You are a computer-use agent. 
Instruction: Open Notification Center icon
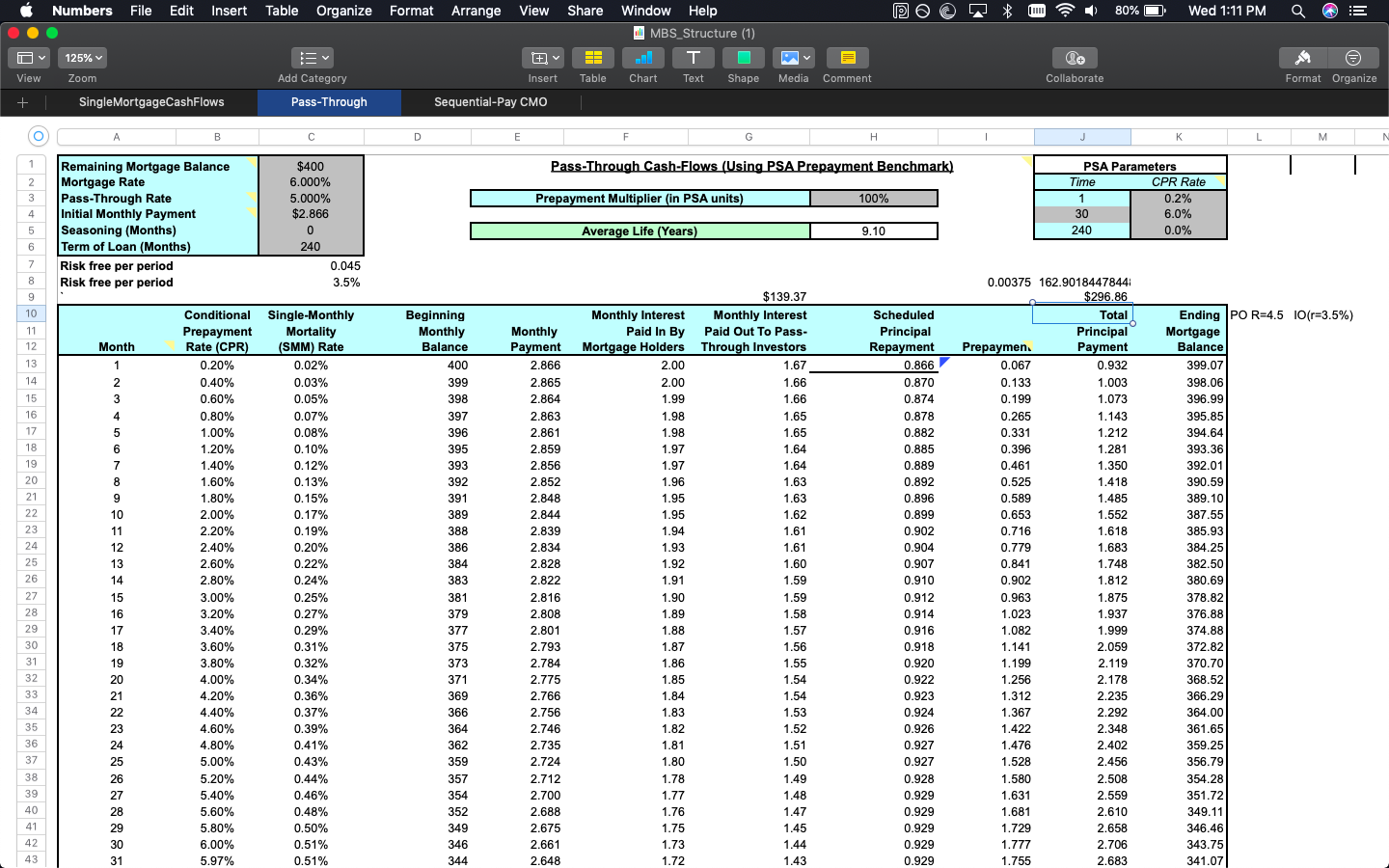coord(1358,11)
